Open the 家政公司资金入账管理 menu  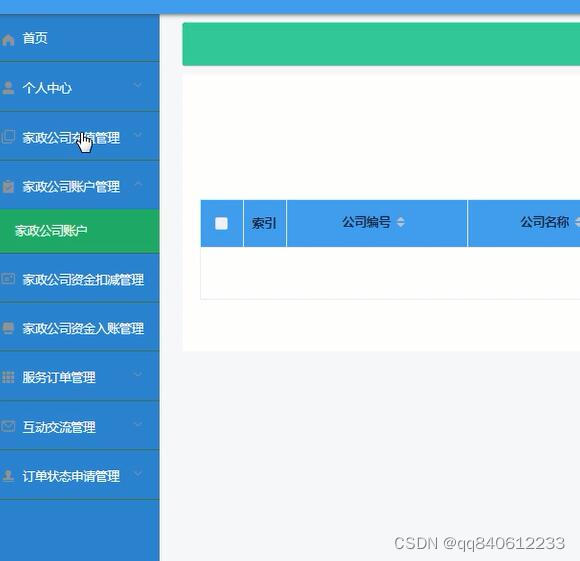pyautogui.click(x=80, y=327)
